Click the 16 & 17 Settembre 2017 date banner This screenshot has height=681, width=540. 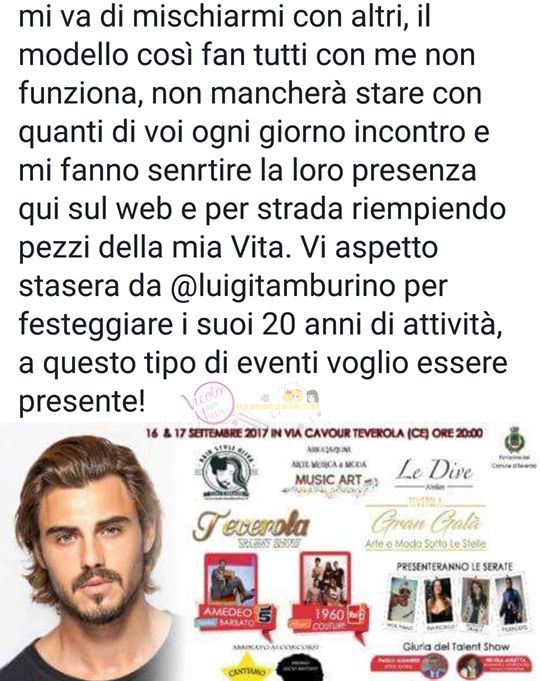click(314, 433)
